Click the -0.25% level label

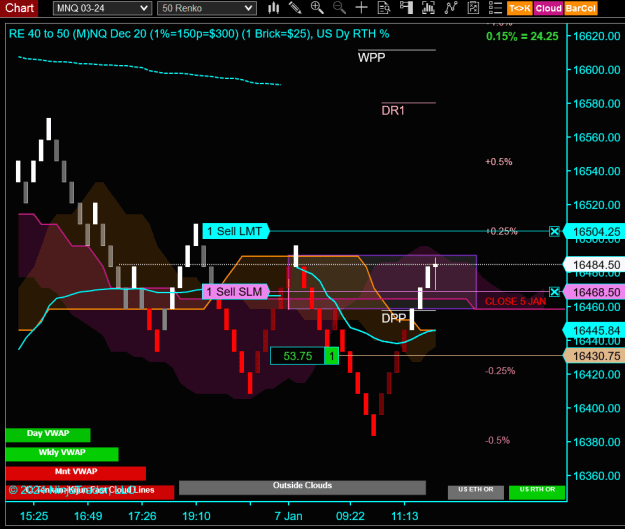(500, 371)
